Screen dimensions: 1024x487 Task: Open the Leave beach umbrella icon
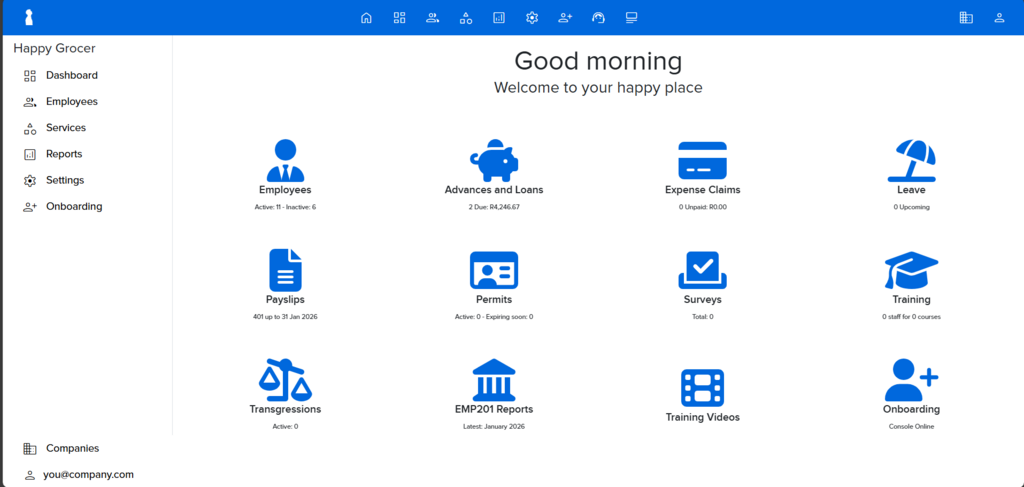click(911, 161)
